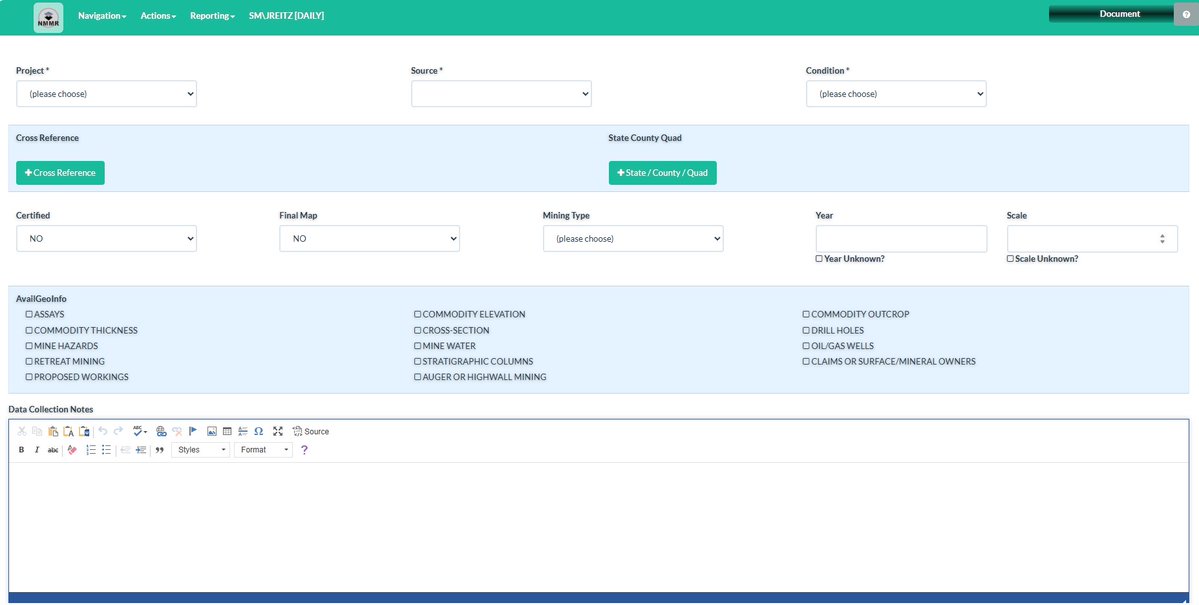The width and height of the screenshot is (1199, 605).
Task: Click the Undo arrow in the editor
Action: [102, 431]
